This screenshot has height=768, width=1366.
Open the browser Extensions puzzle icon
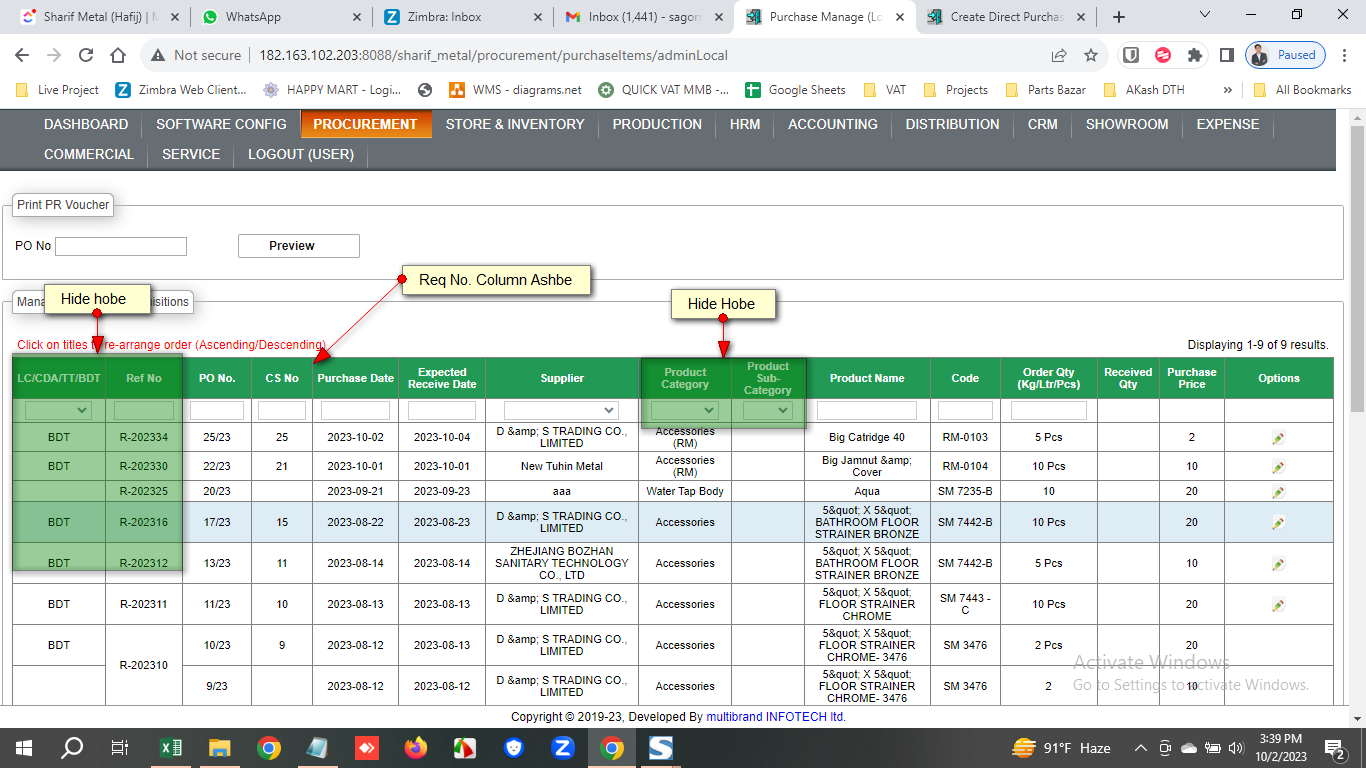click(x=1194, y=56)
